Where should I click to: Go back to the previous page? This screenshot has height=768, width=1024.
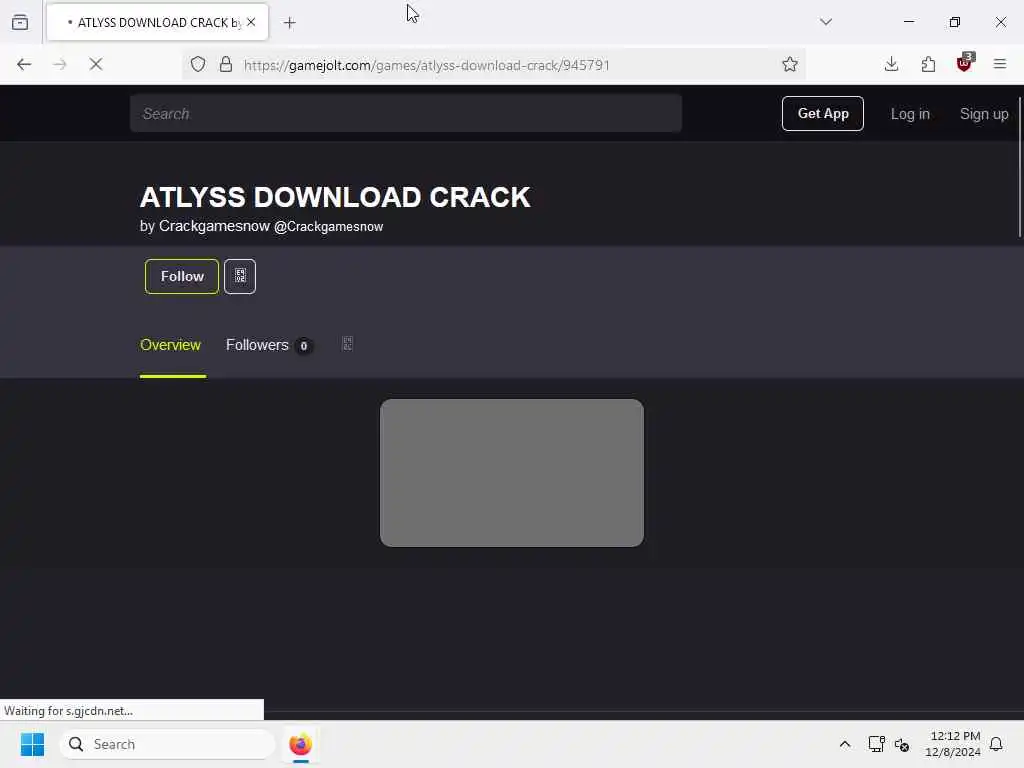[x=24, y=64]
